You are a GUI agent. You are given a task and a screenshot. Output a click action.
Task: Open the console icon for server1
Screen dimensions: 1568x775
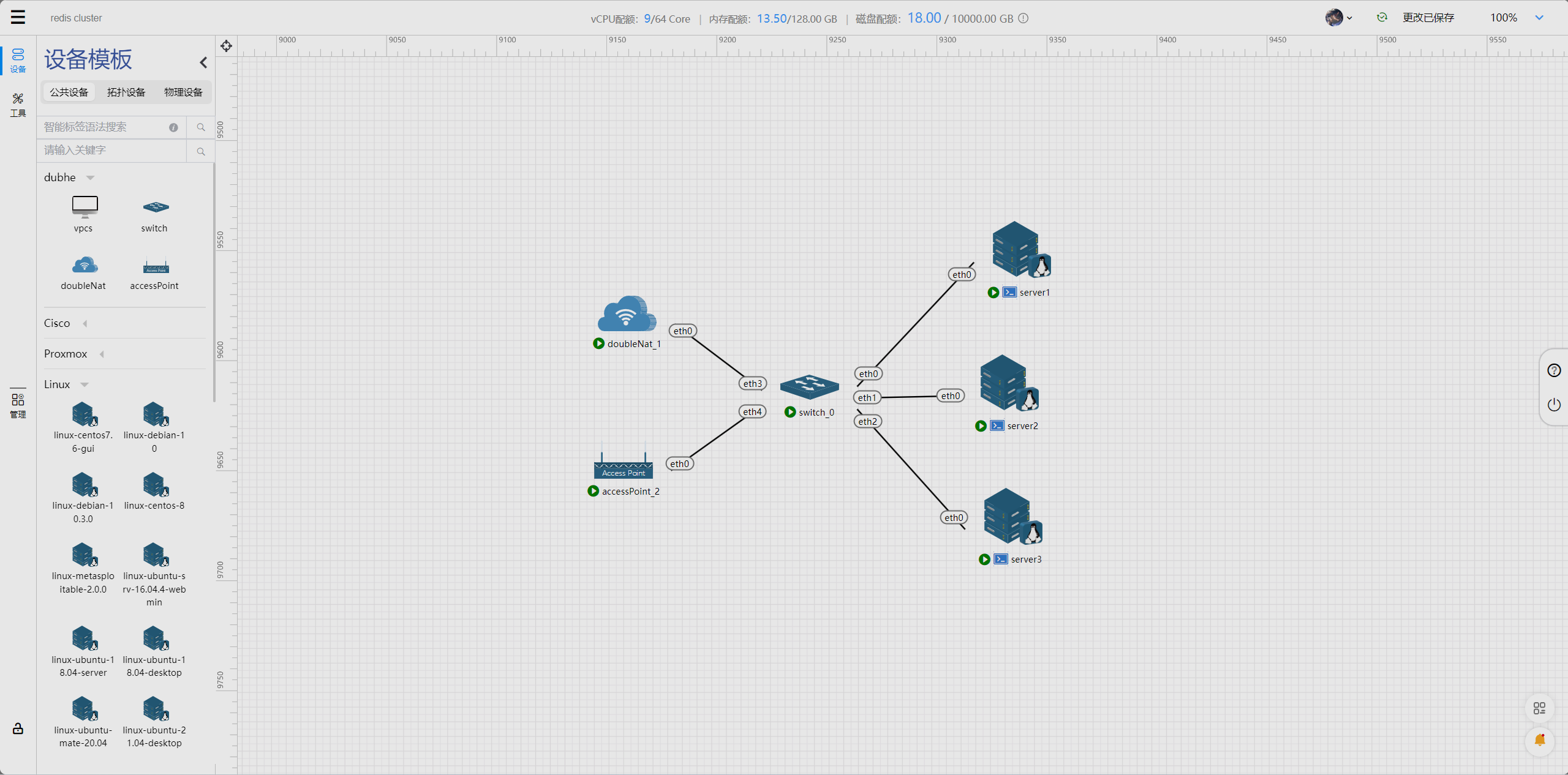click(x=1009, y=293)
